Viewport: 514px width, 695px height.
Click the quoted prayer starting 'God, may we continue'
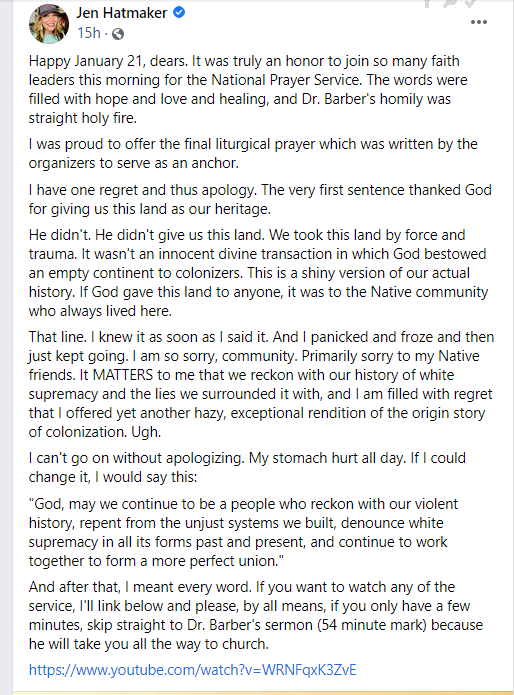243,532
